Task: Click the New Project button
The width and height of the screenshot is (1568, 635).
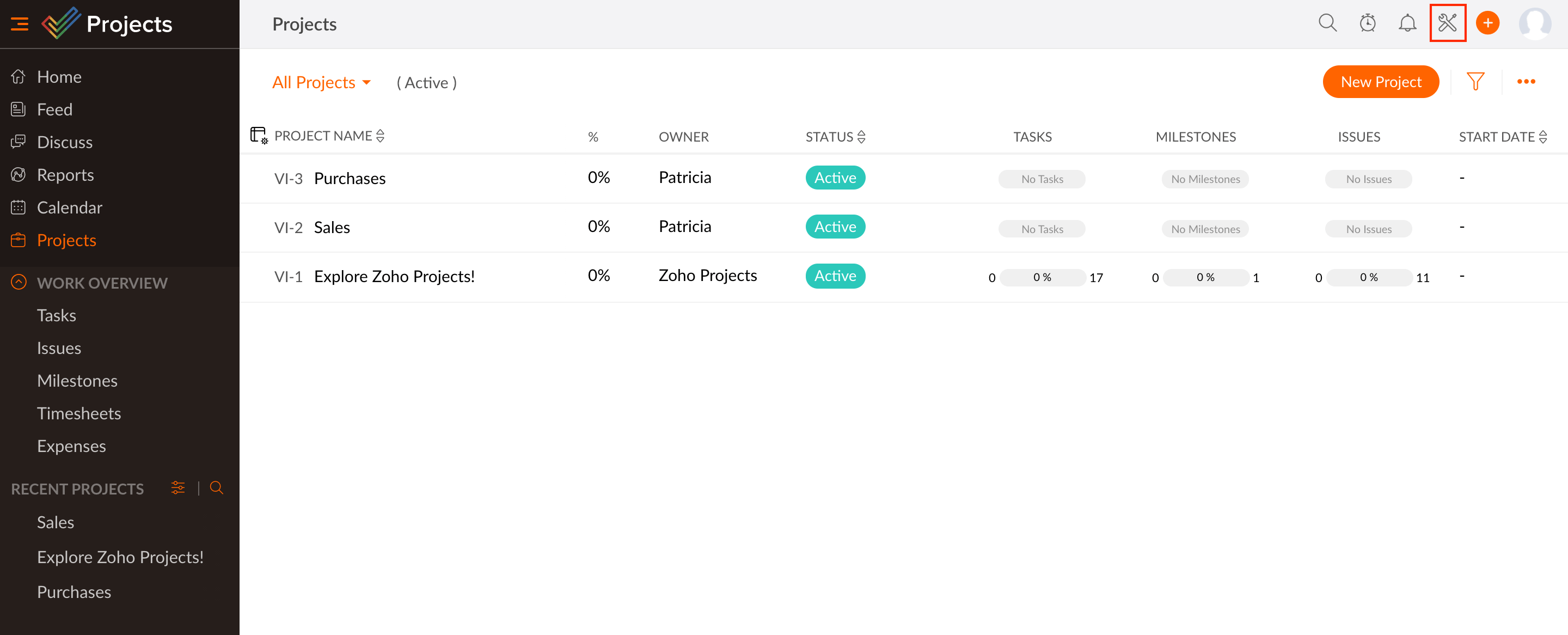Action: pos(1381,82)
